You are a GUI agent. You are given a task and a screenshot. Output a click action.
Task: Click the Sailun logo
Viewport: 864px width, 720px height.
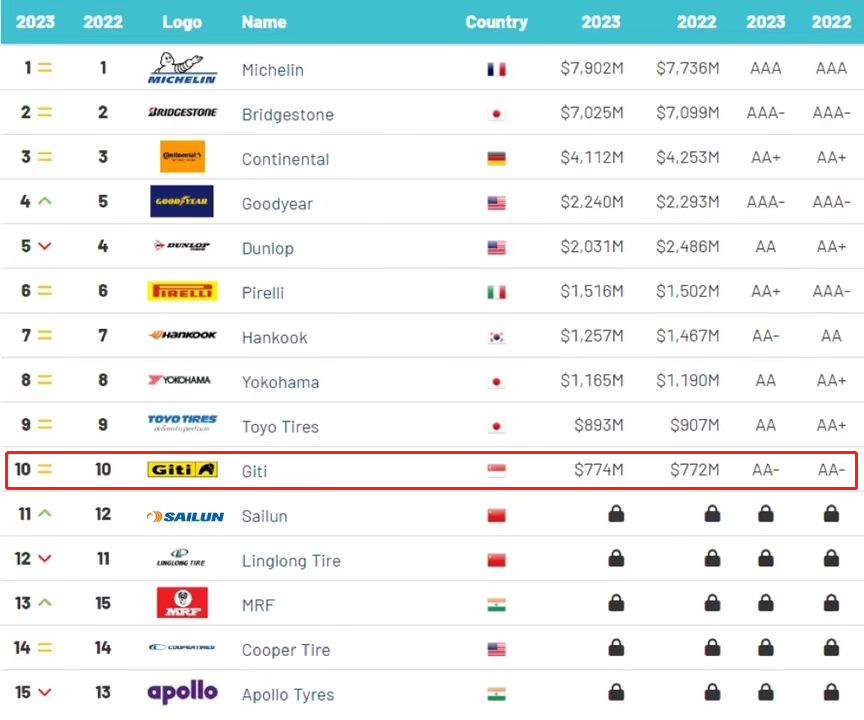click(x=182, y=516)
